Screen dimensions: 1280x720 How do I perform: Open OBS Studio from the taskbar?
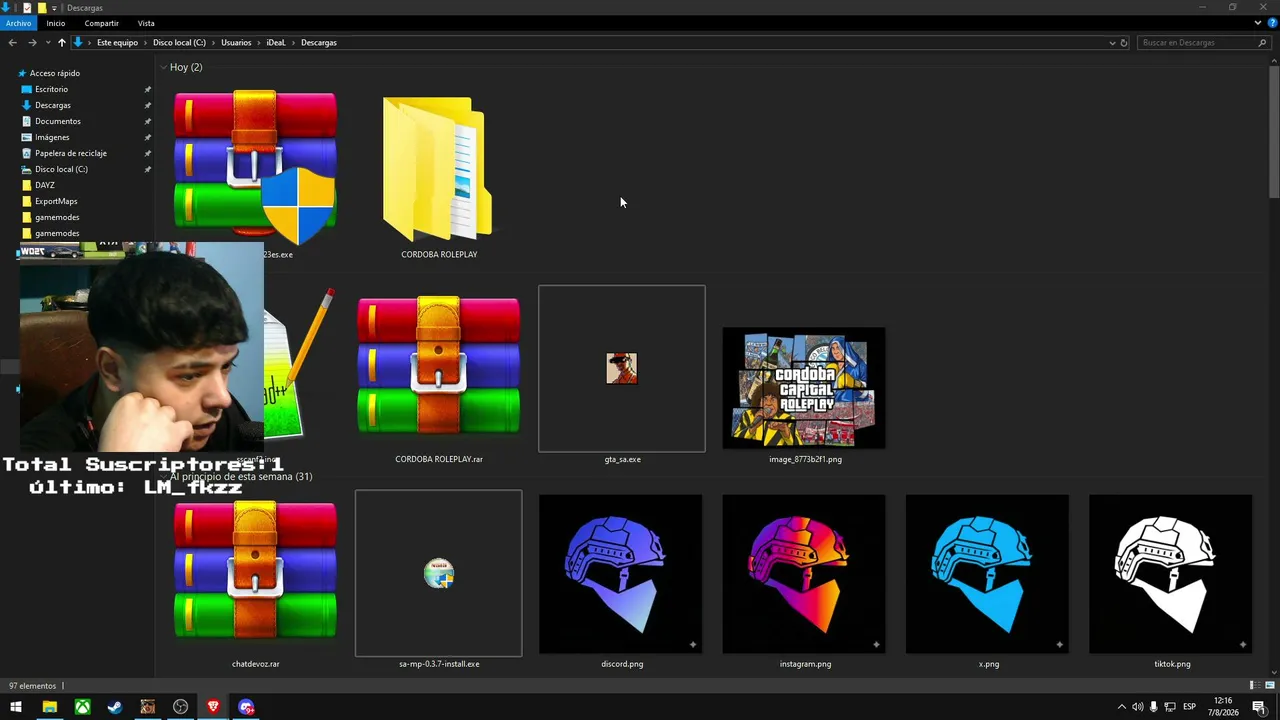[x=180, y=707]
